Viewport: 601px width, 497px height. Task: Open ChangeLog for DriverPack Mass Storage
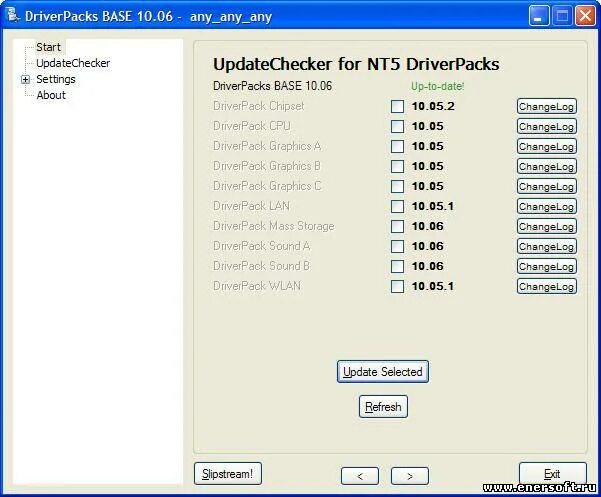pos(547,226)
